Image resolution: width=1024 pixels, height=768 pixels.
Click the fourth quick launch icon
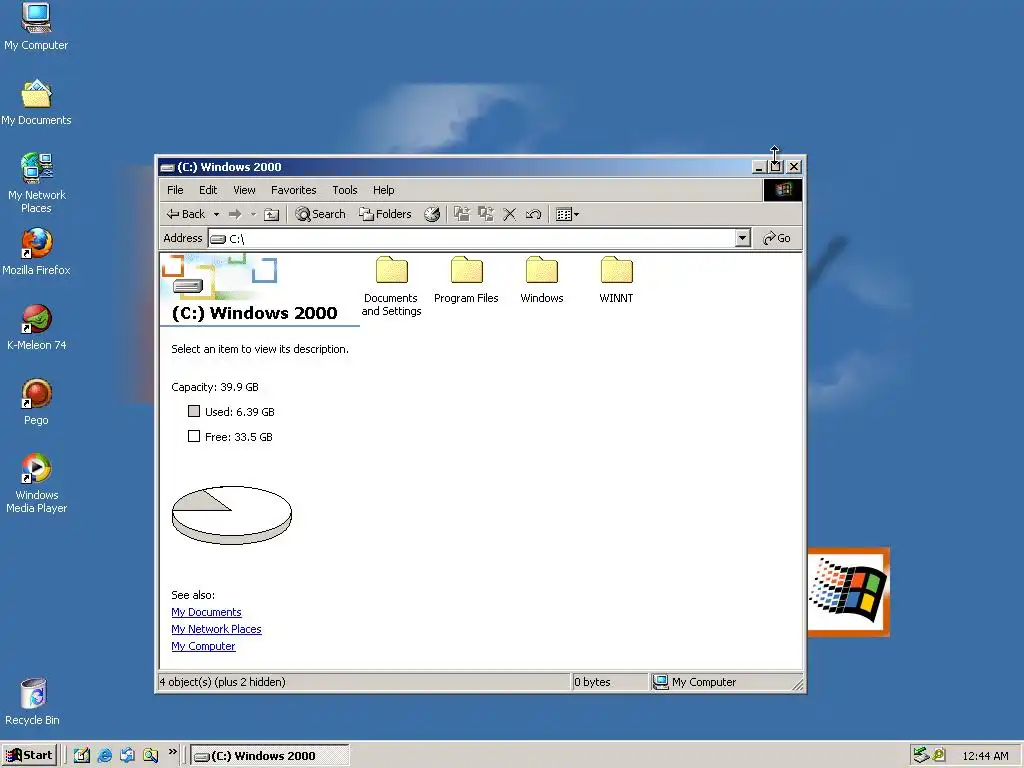(150, 755)
